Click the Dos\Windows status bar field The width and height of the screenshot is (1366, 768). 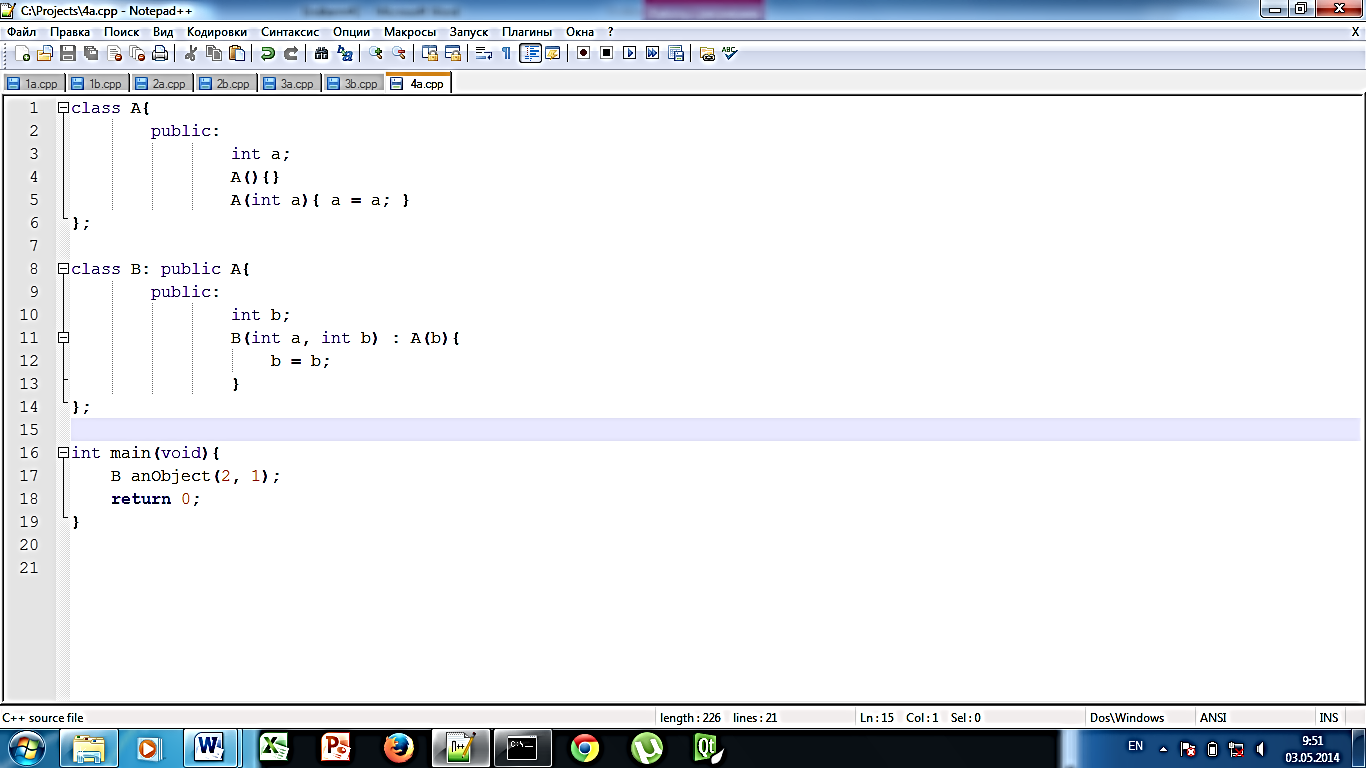1127,717
